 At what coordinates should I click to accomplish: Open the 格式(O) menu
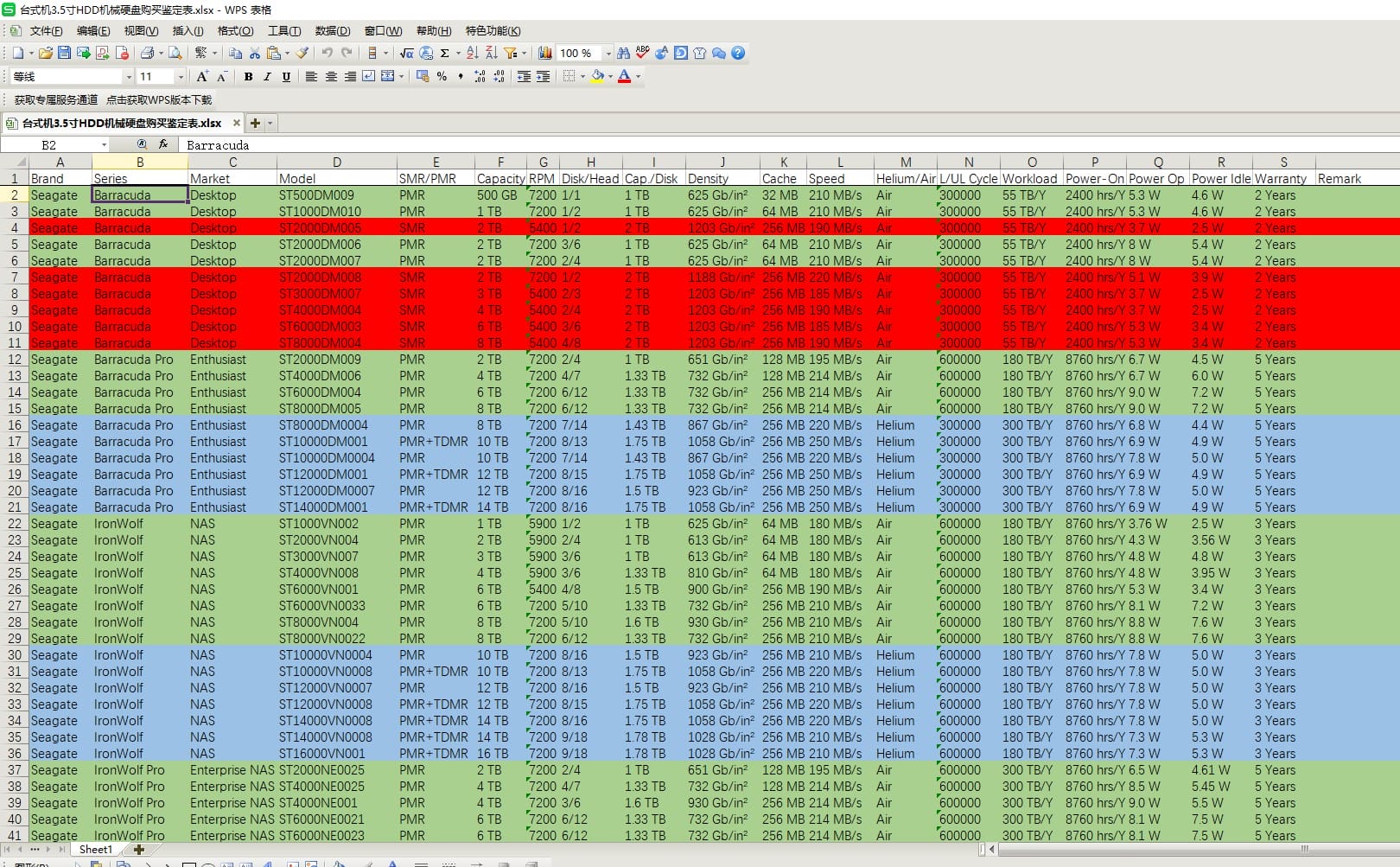(235, 30)
